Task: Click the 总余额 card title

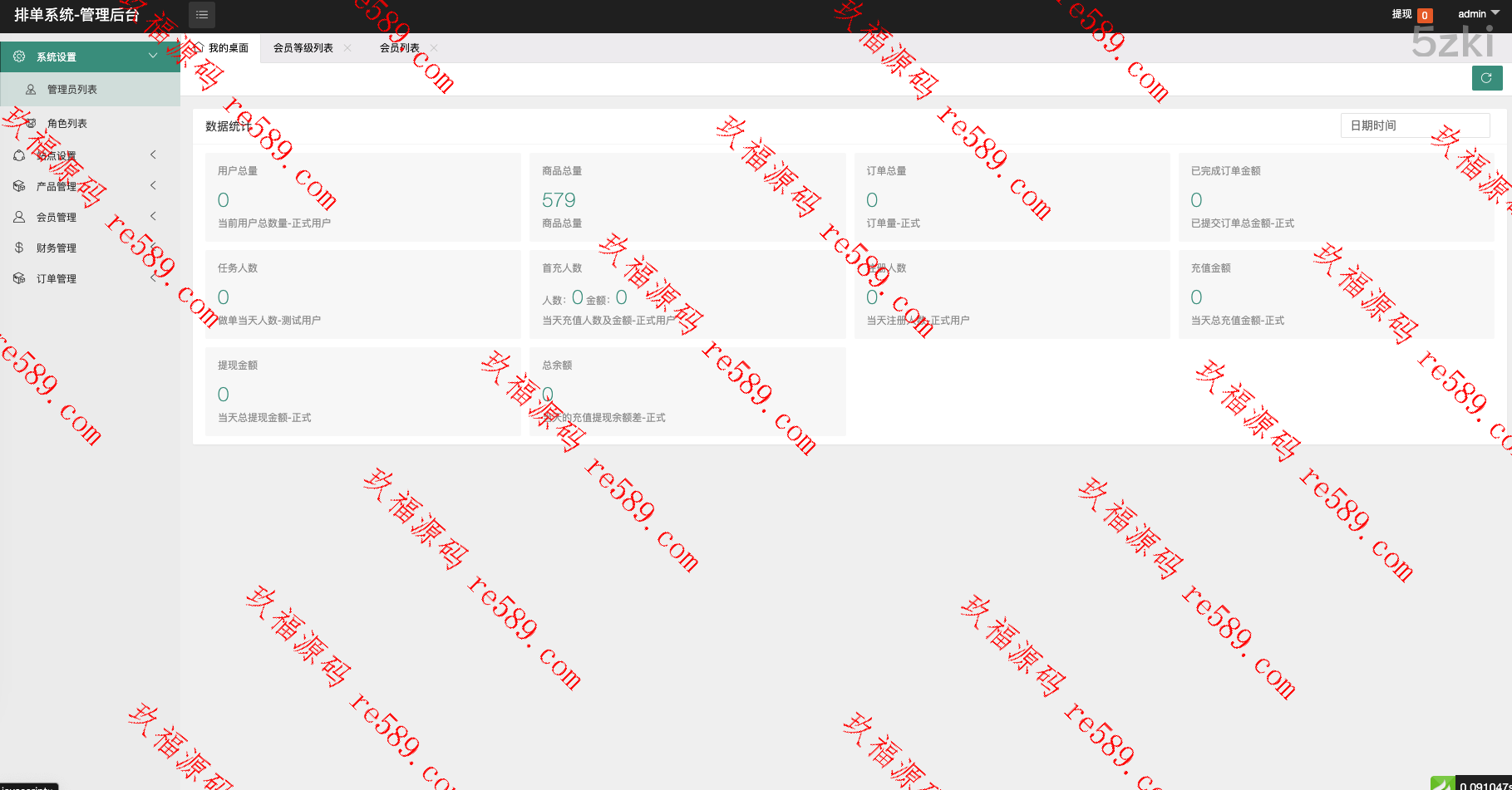Action: click(557, 366)
